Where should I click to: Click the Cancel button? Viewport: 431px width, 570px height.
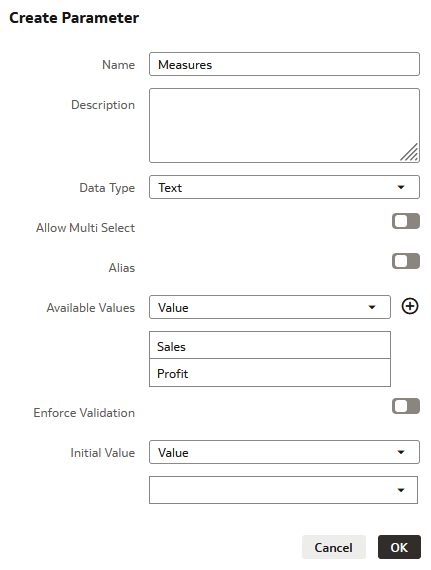334,547
